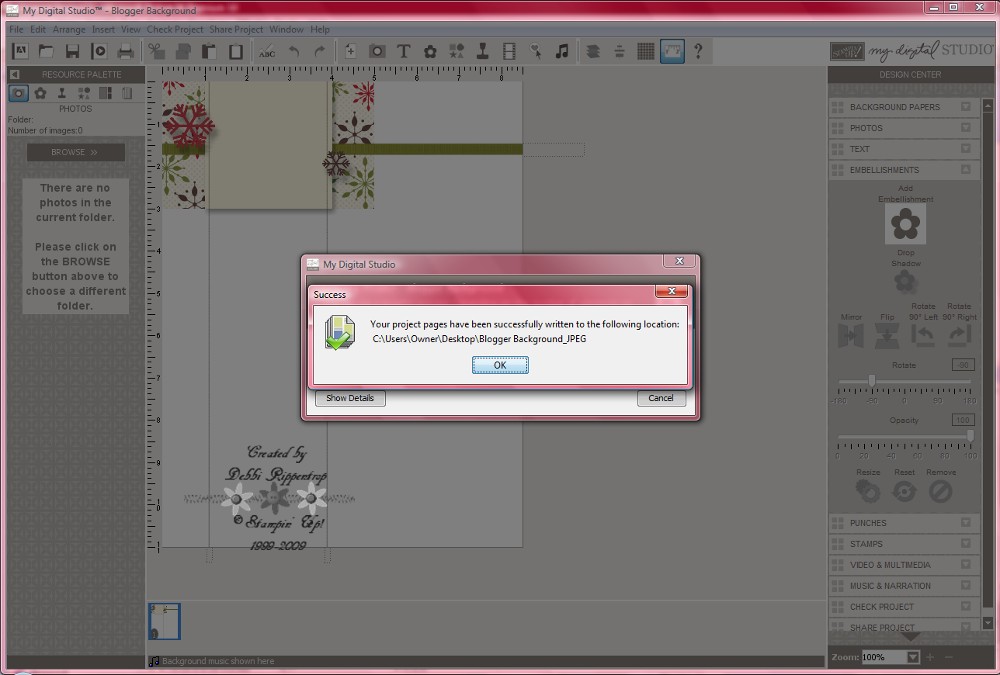Click the add photo camera toolbar icon

(x=377, y=51)
